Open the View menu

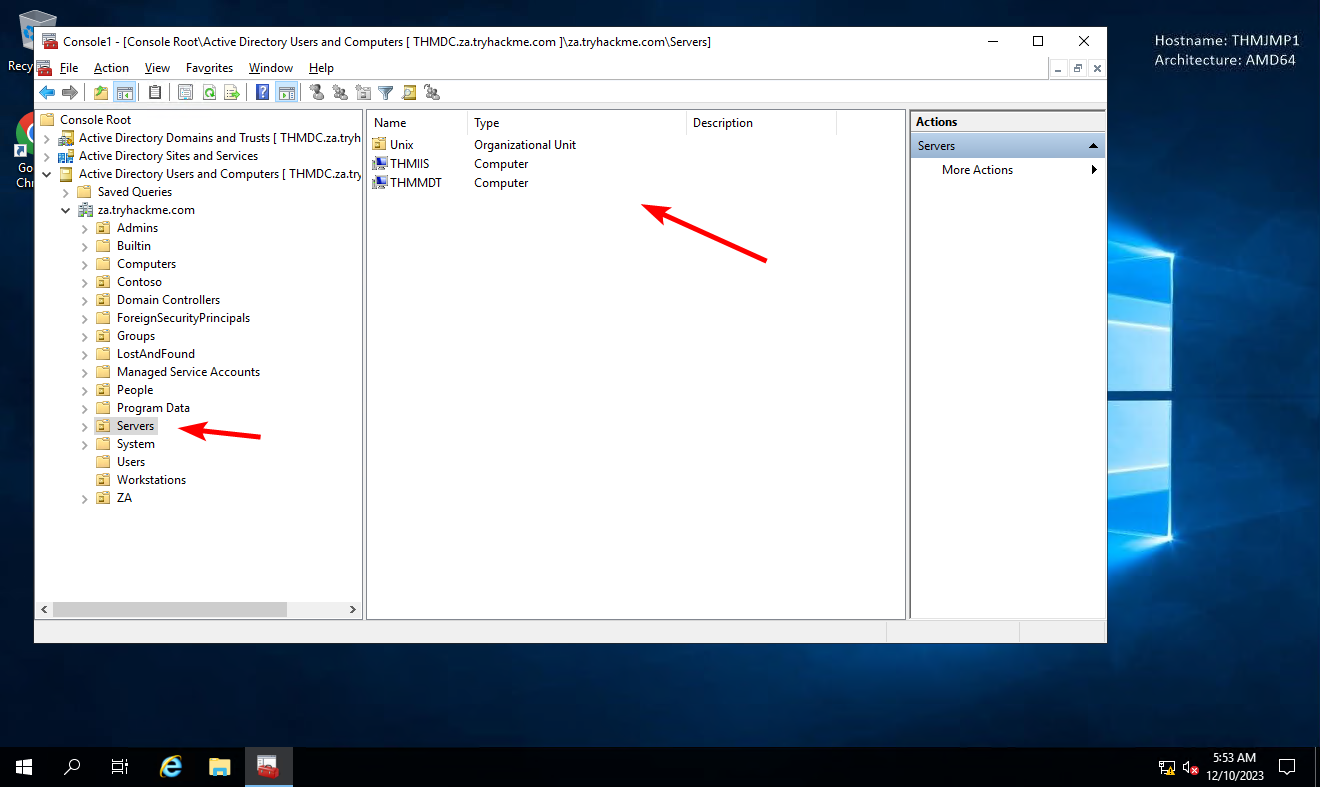tap(157, 68)
